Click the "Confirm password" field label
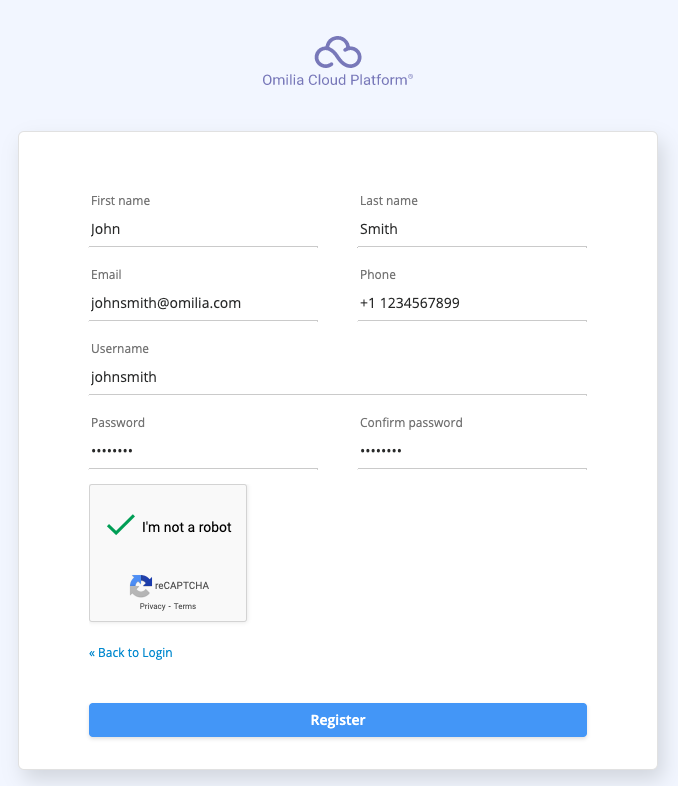The height and width of the screenshot is (786, 678). 411,423
